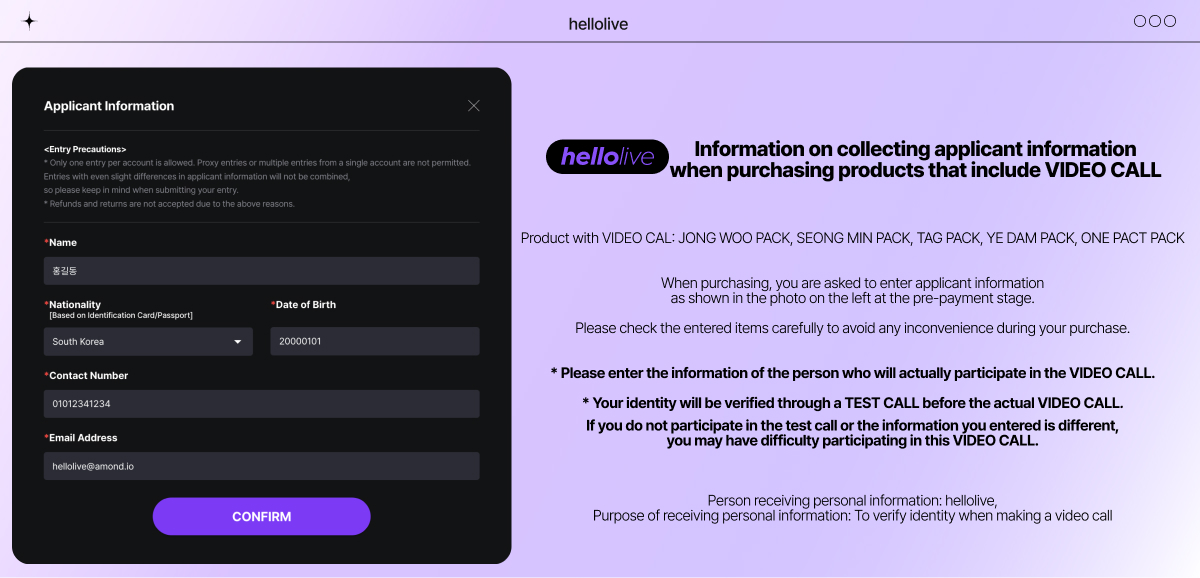The height and width of the screenshot is (578, 1200).
Task: Click the Product with VIDEO CAL line
Action: pos(853,238)
